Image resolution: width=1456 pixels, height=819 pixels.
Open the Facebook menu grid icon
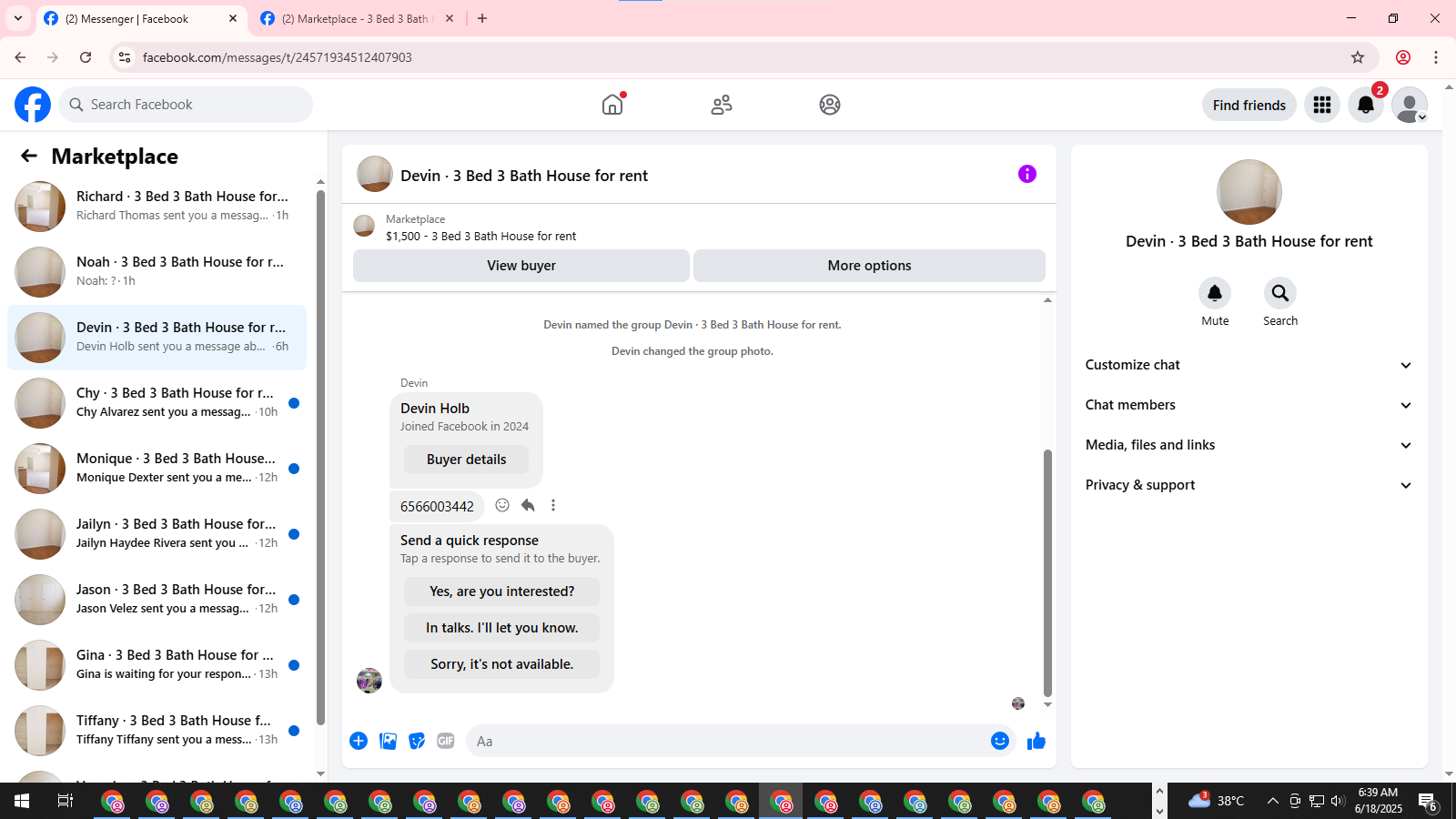click(1322, 105)
